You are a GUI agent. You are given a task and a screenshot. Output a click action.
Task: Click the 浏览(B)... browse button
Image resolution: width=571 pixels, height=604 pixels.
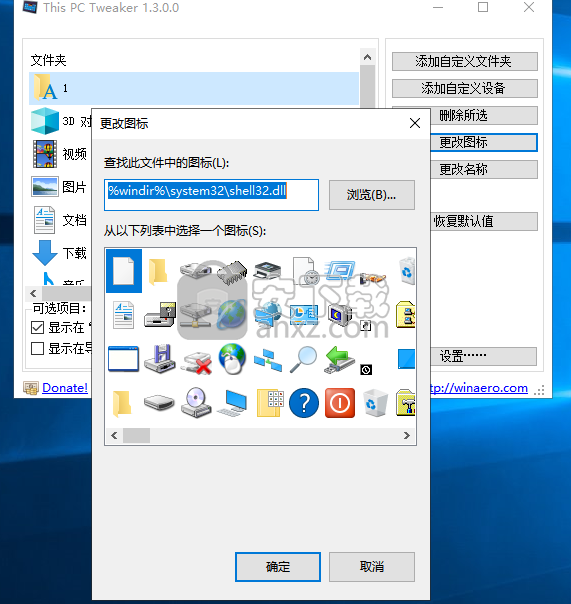click(372, 195)
